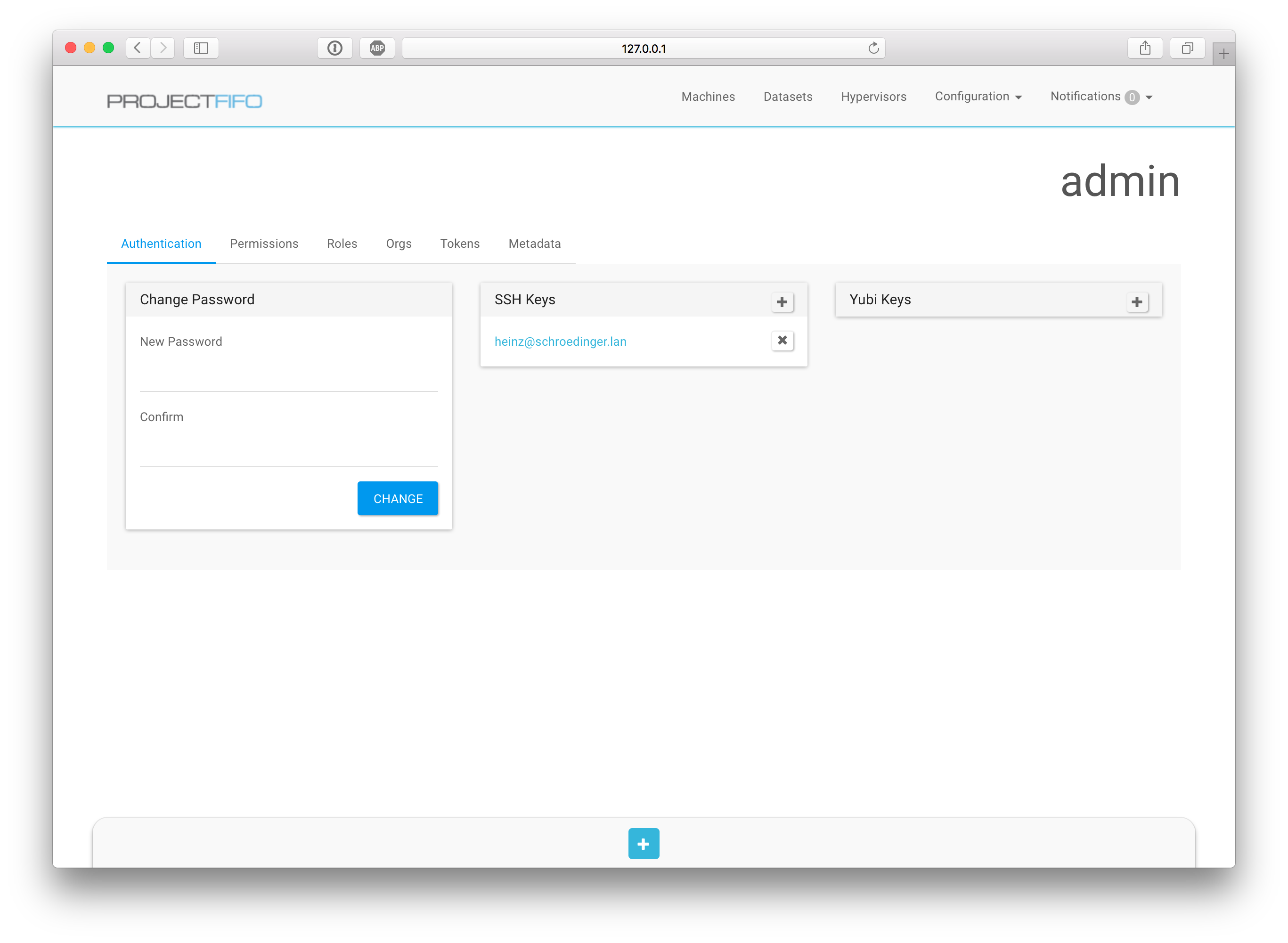Open a new browser tab
This screenshot has height=943, width=1288.
(1223, 54)
